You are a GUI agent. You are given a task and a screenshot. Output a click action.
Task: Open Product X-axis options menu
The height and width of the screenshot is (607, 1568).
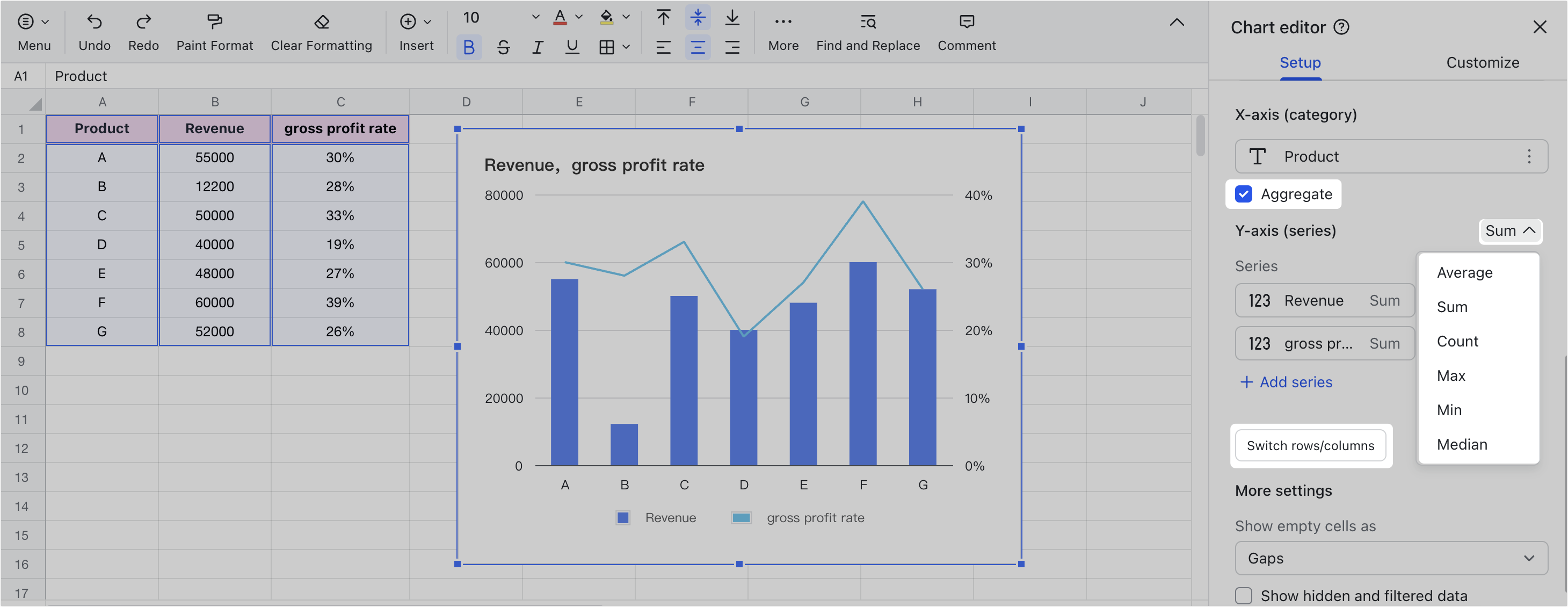1529,156
